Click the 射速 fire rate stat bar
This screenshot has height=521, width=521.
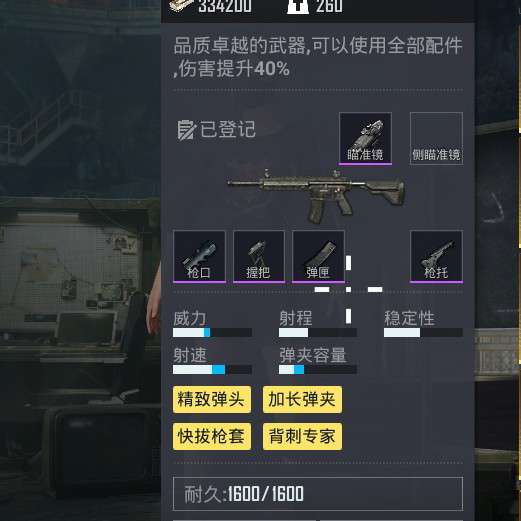coord(212,369)
